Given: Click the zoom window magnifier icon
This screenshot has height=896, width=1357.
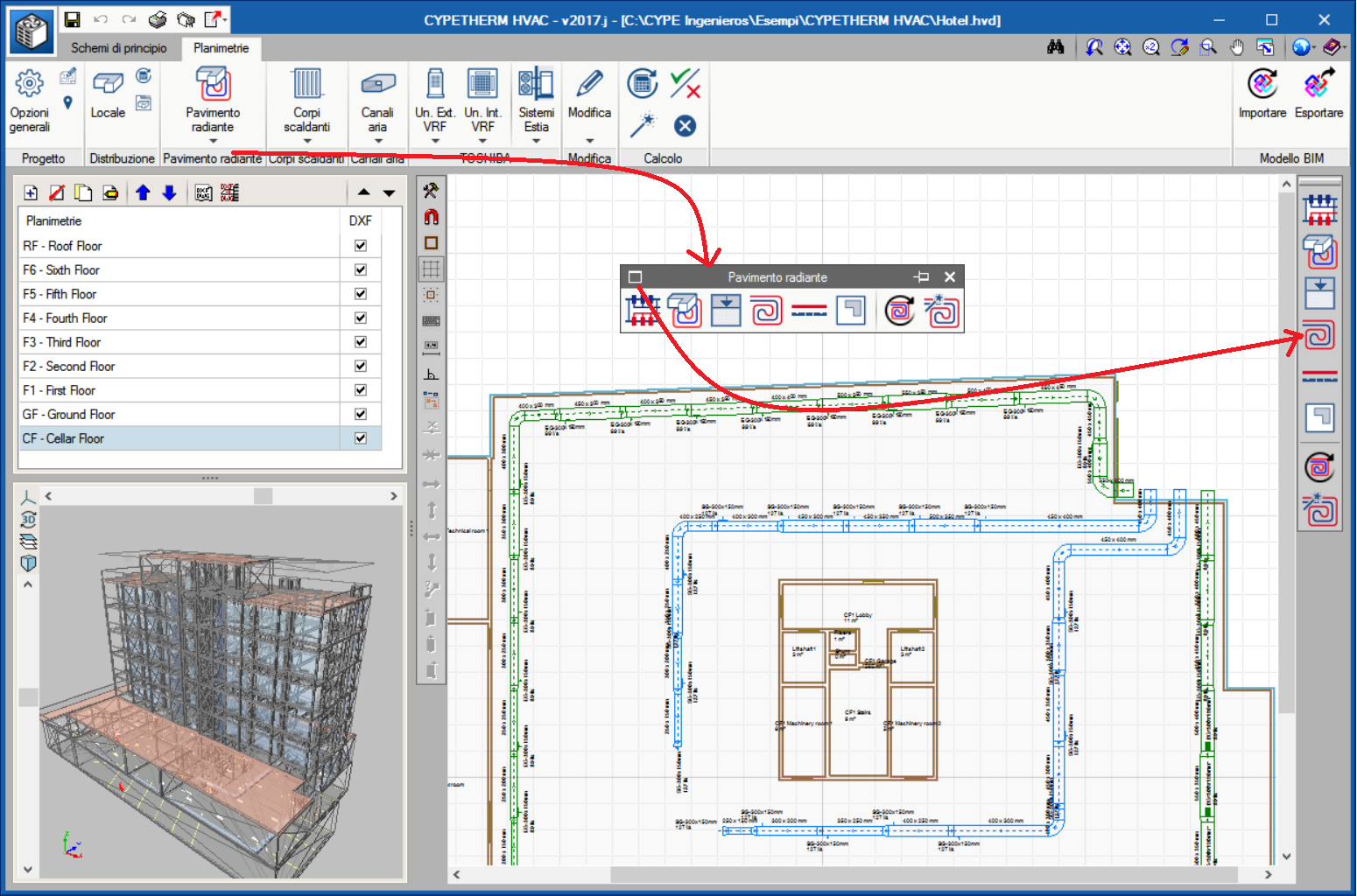Looking at the screenshot, I should tap(1208, 47).
